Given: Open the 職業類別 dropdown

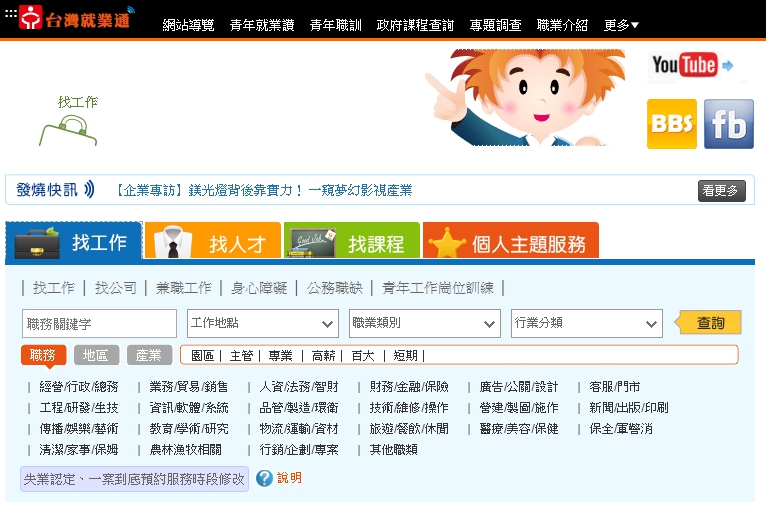Looking at the screenshot, I should (425, 323).
